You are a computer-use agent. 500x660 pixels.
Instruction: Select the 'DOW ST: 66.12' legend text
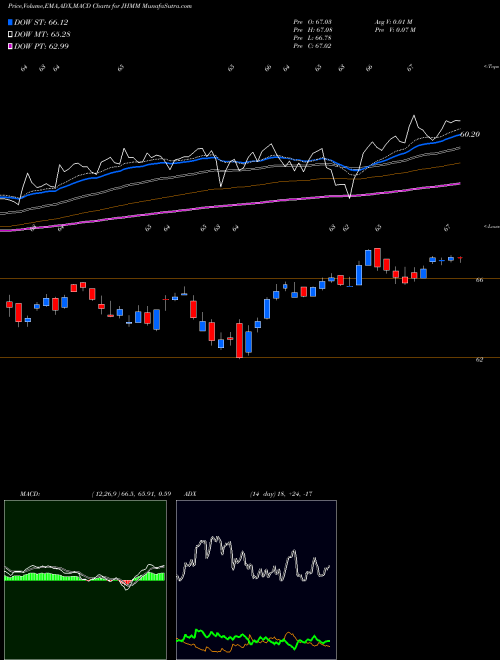tap(41, 22)
